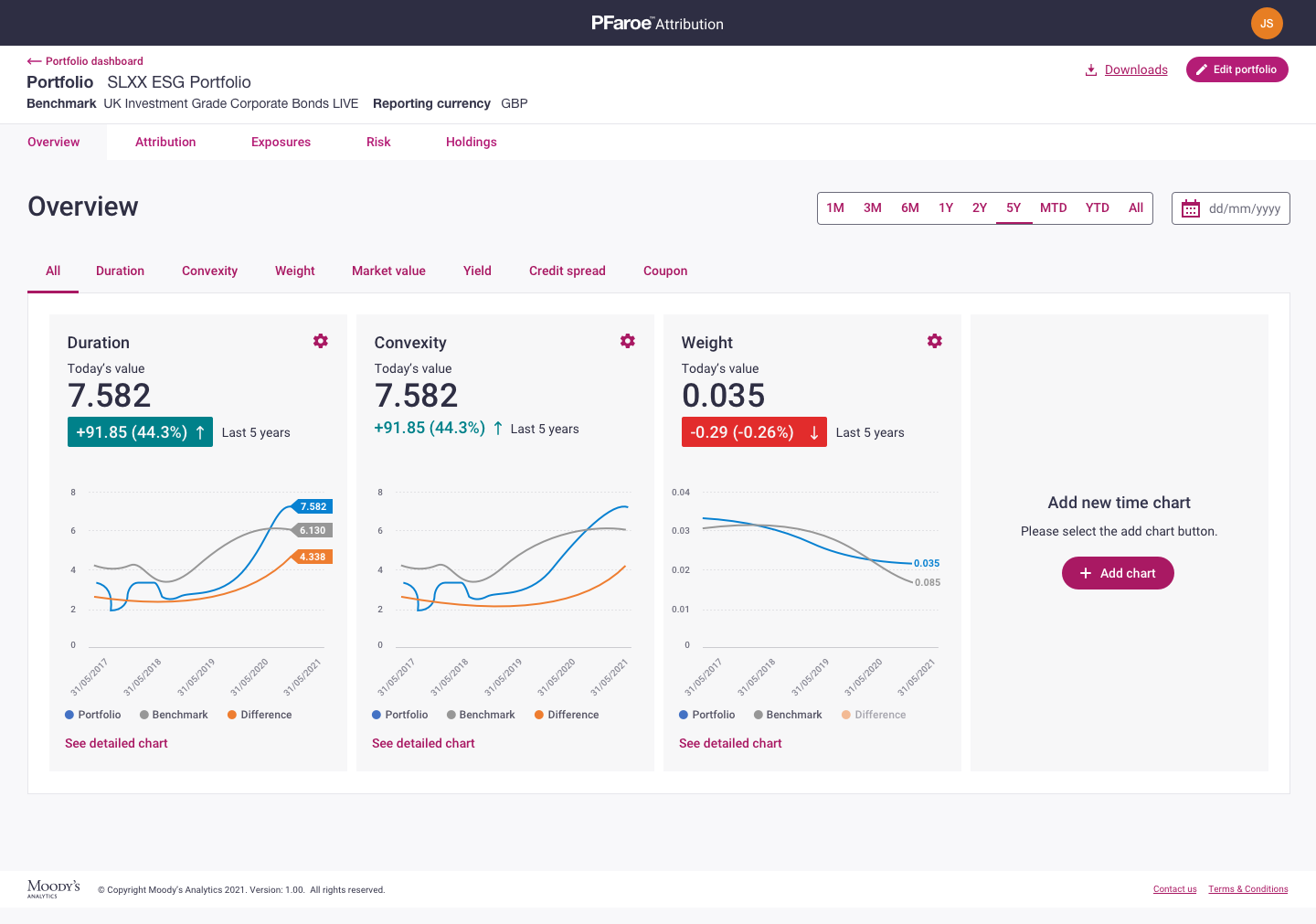Open the Downloads link
Screen dimensions: 1316x924
1136,69
